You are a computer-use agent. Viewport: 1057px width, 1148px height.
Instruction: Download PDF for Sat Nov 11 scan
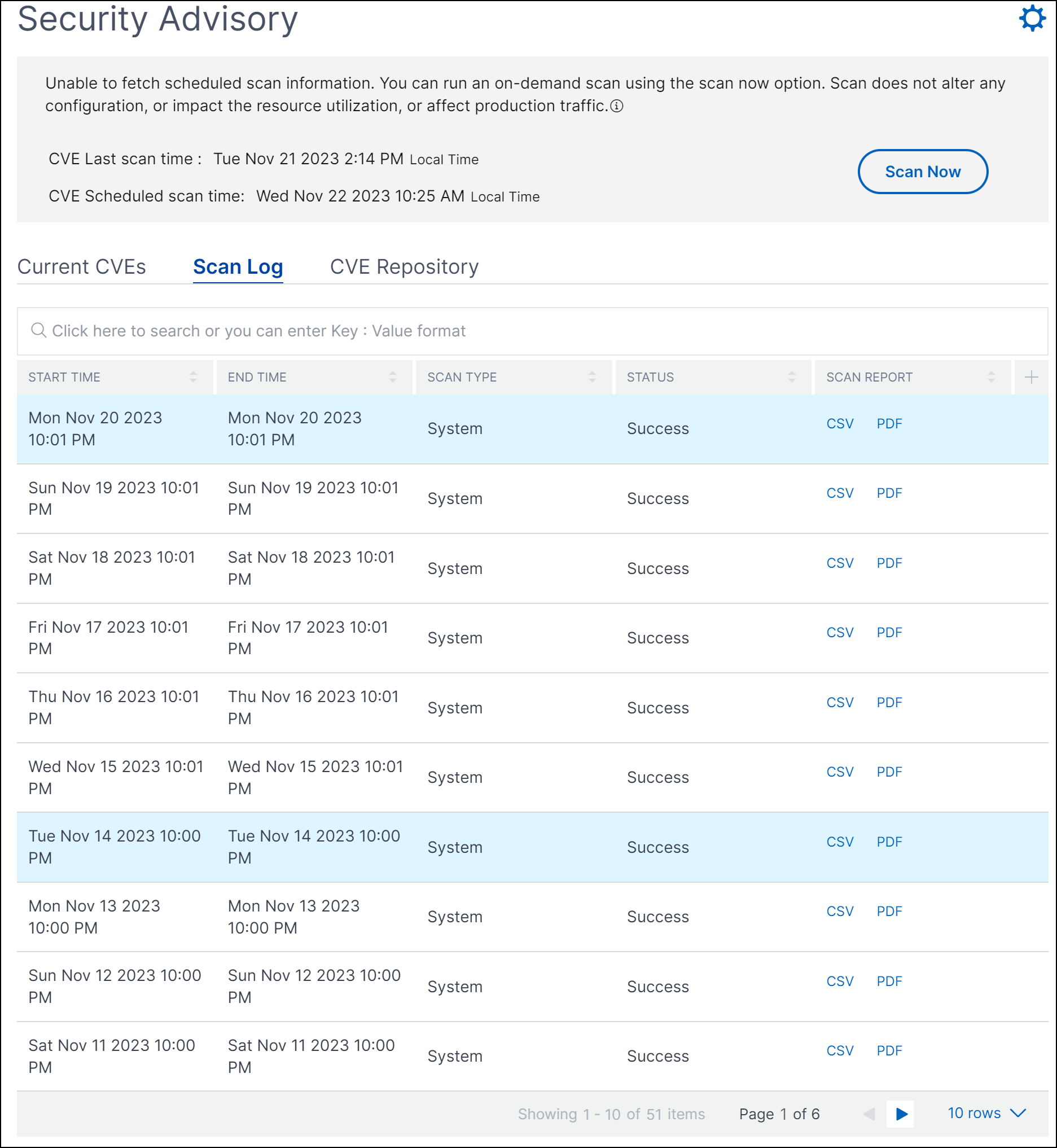tap(889, 1051)
